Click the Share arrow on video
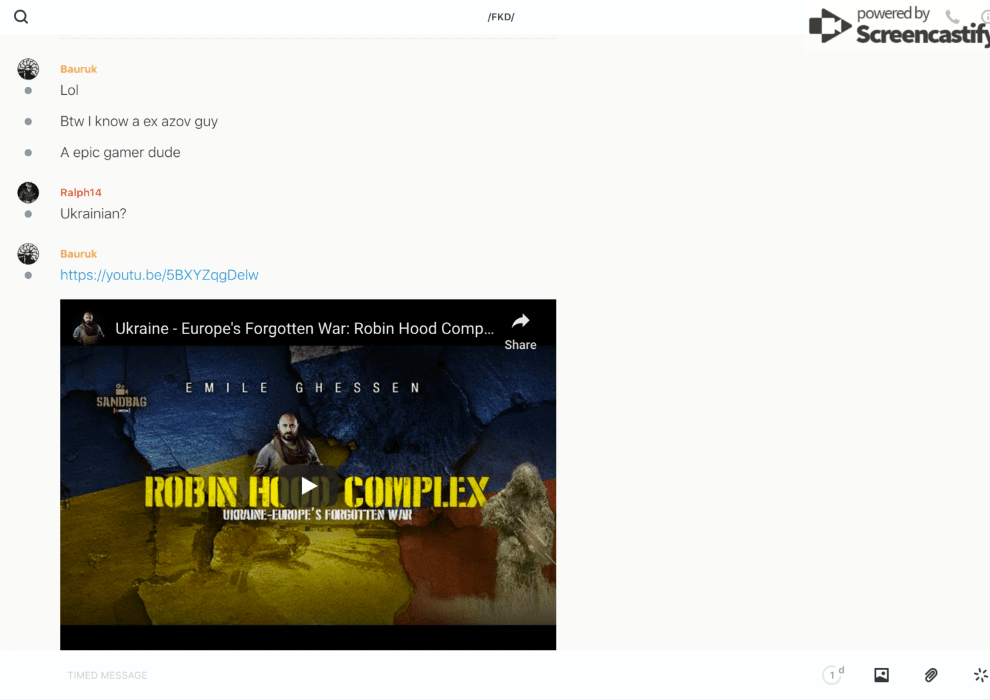This screenshot has width=990, height=700. click(x=520, y=322)
